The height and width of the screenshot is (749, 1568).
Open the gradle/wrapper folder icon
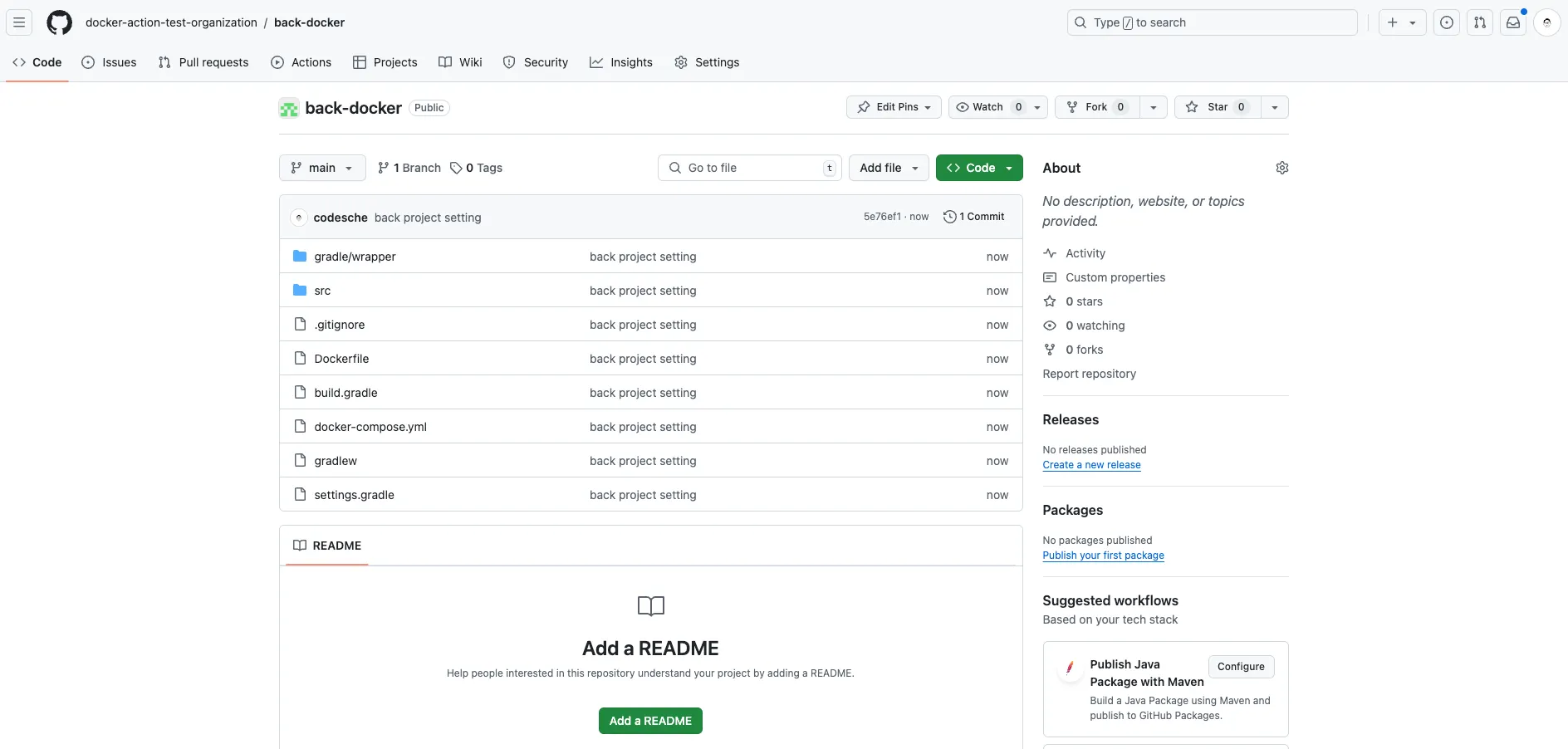click(300, 256)
